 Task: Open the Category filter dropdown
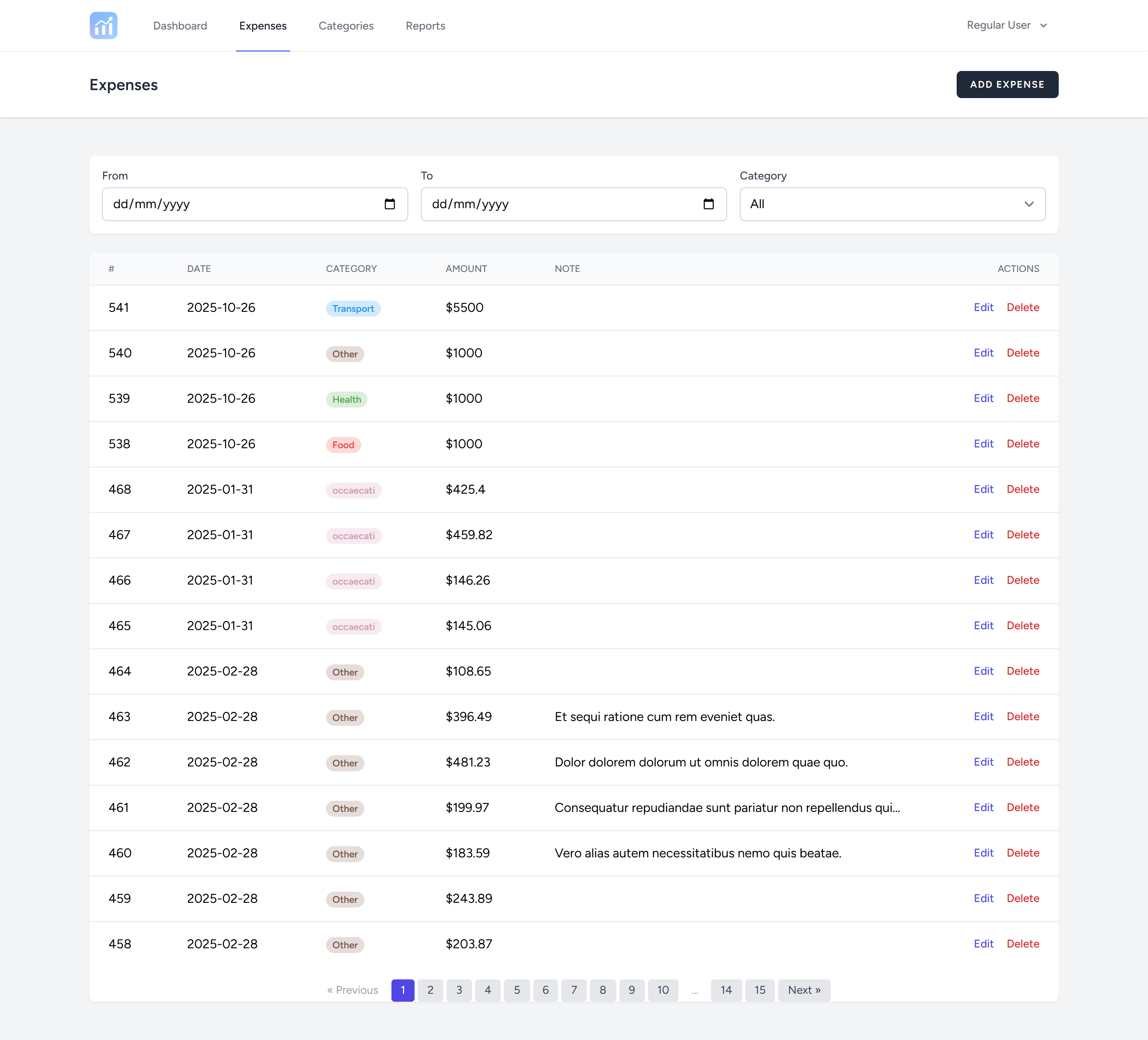pos(892,204)
